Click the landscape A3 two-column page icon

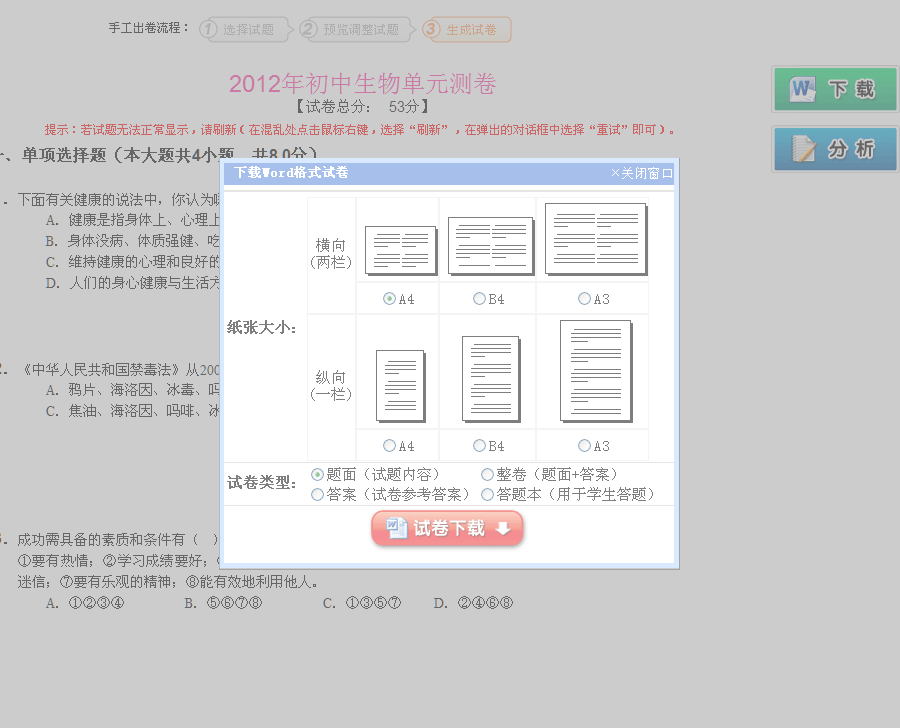point(595,240)
